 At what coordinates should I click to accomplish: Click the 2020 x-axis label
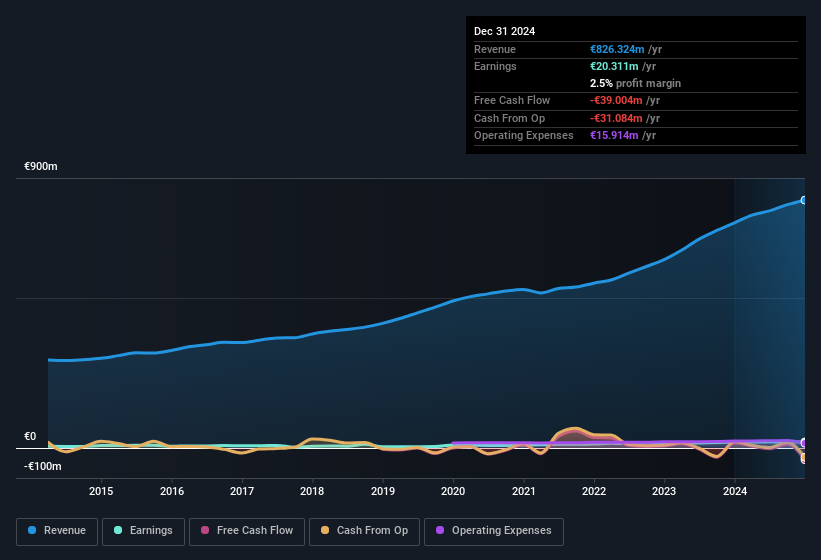click(x=453, y=491)
